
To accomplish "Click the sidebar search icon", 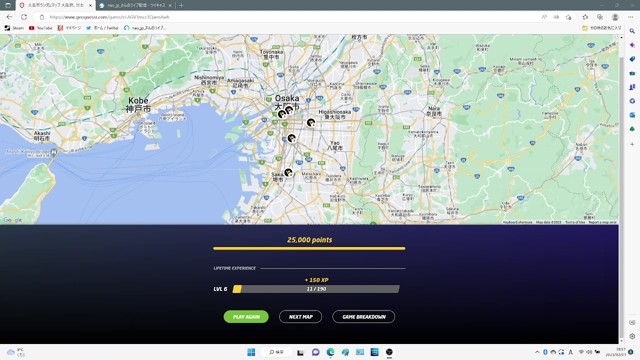I will [x=632, y=31].
